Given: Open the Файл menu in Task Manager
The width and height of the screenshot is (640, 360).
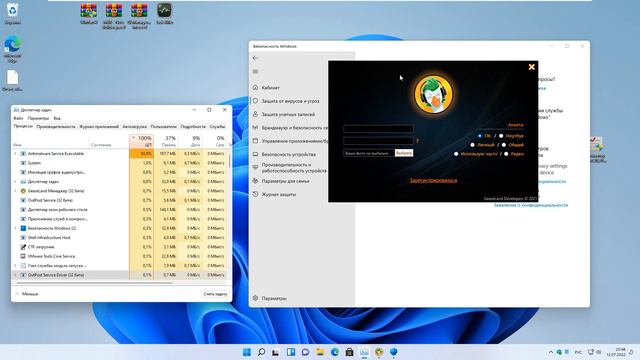Looking at the screenshot, I should 18,118.
